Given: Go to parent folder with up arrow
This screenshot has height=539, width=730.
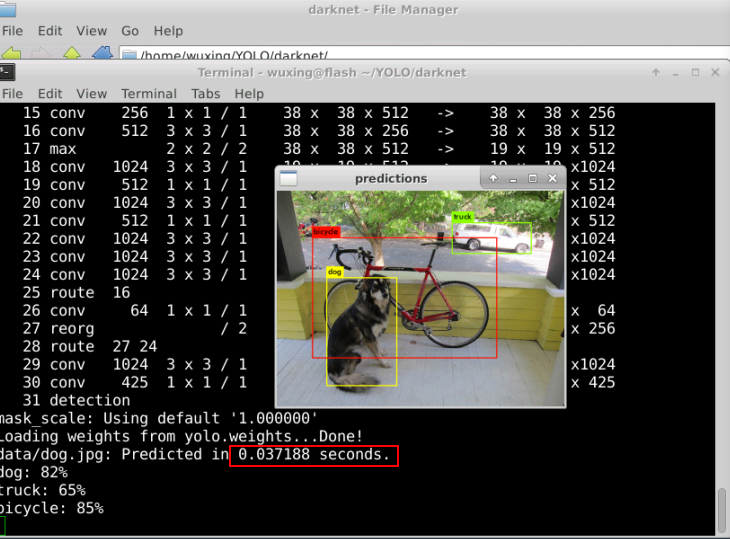Looking at the screenshot, I should click(72, 53).
